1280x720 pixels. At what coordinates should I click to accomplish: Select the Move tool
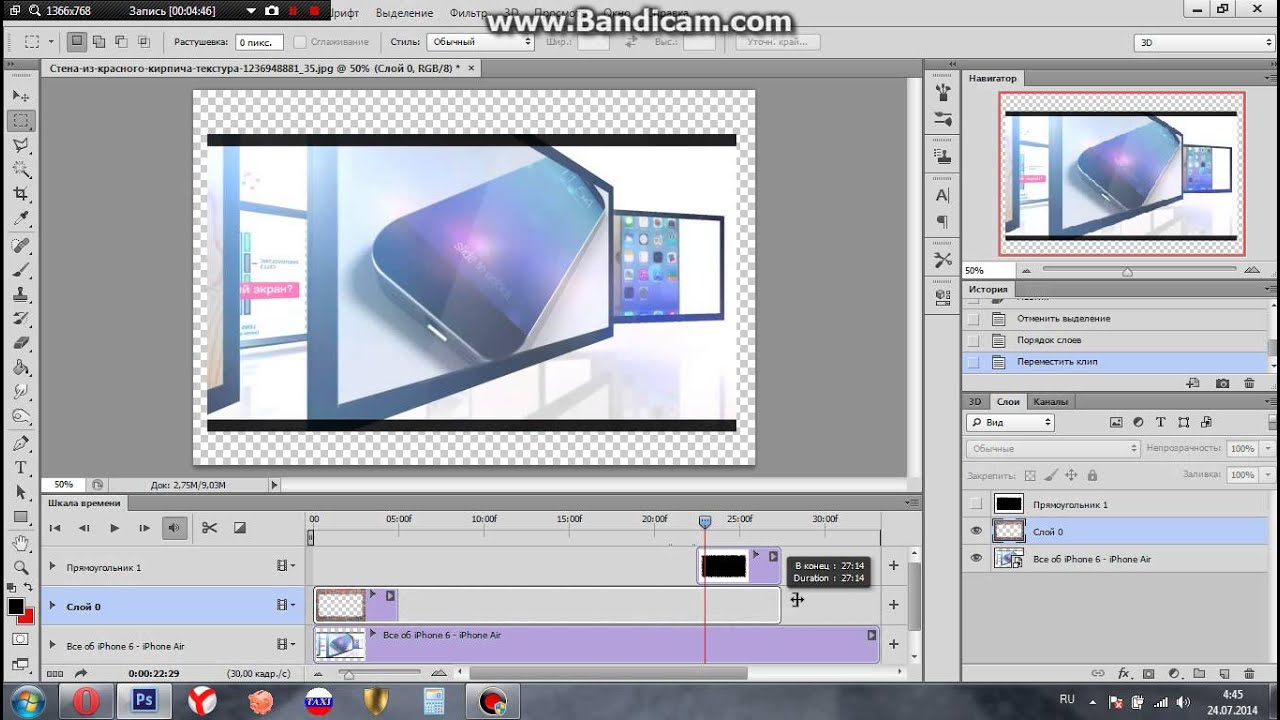click(x=21, y=96)
